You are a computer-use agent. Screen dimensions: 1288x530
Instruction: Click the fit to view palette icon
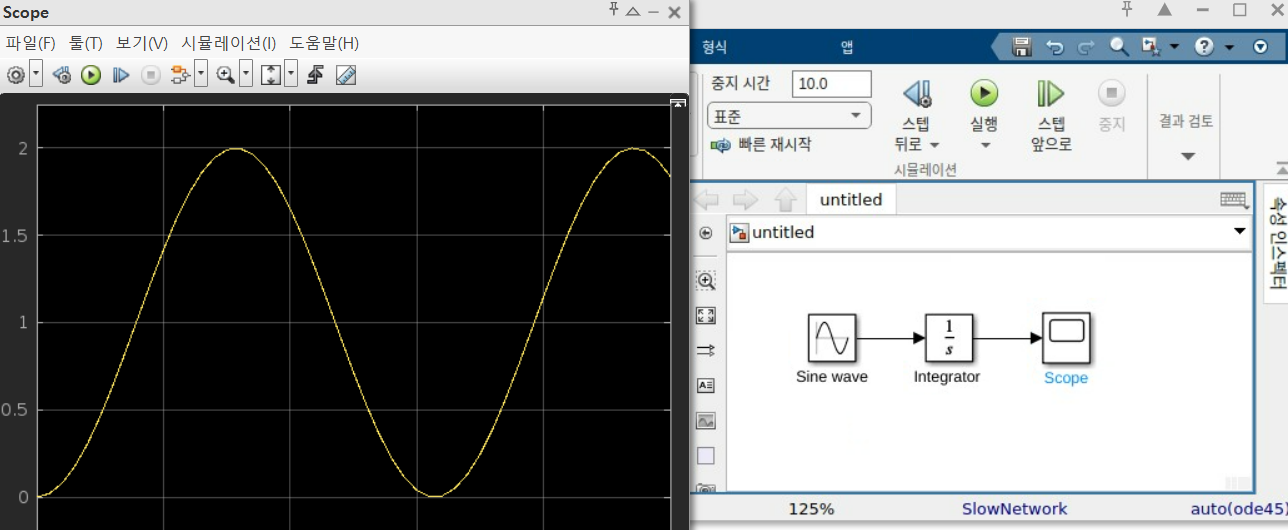coord(706,316)
